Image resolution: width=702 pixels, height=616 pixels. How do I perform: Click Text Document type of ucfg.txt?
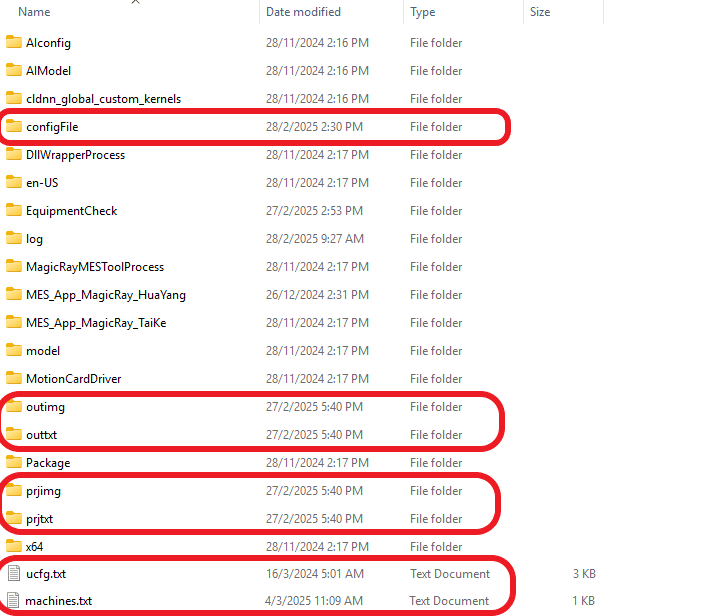pyautogui.click(x=449, y=573)
